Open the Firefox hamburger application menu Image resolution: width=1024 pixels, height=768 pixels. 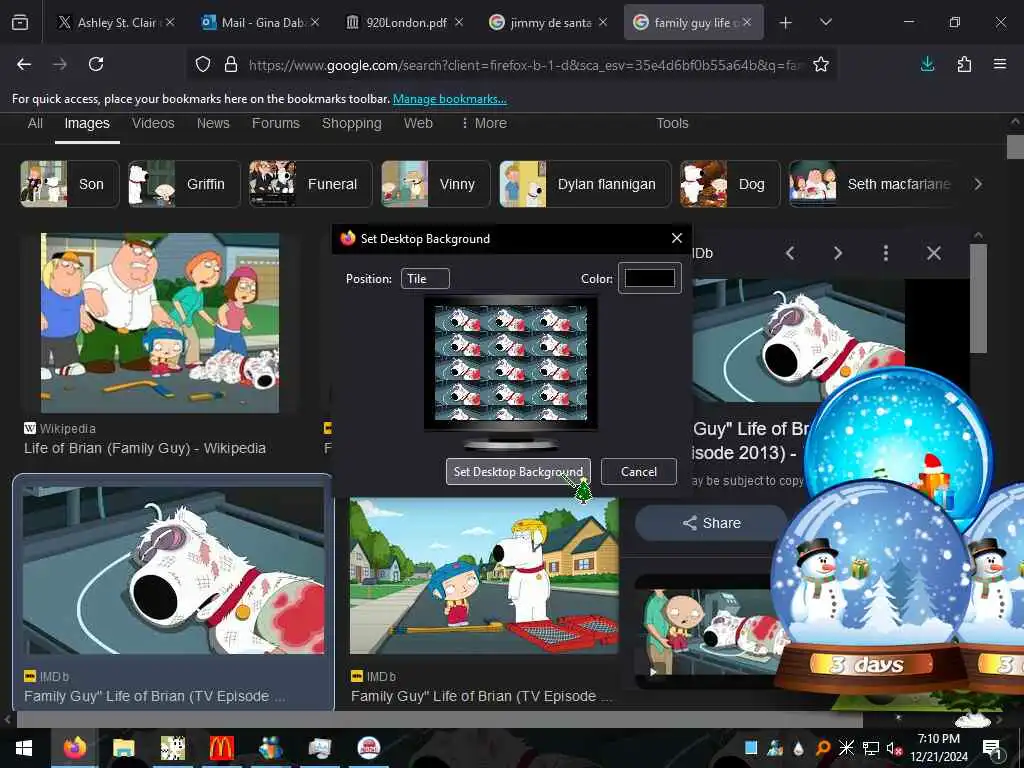point(1000,64)
